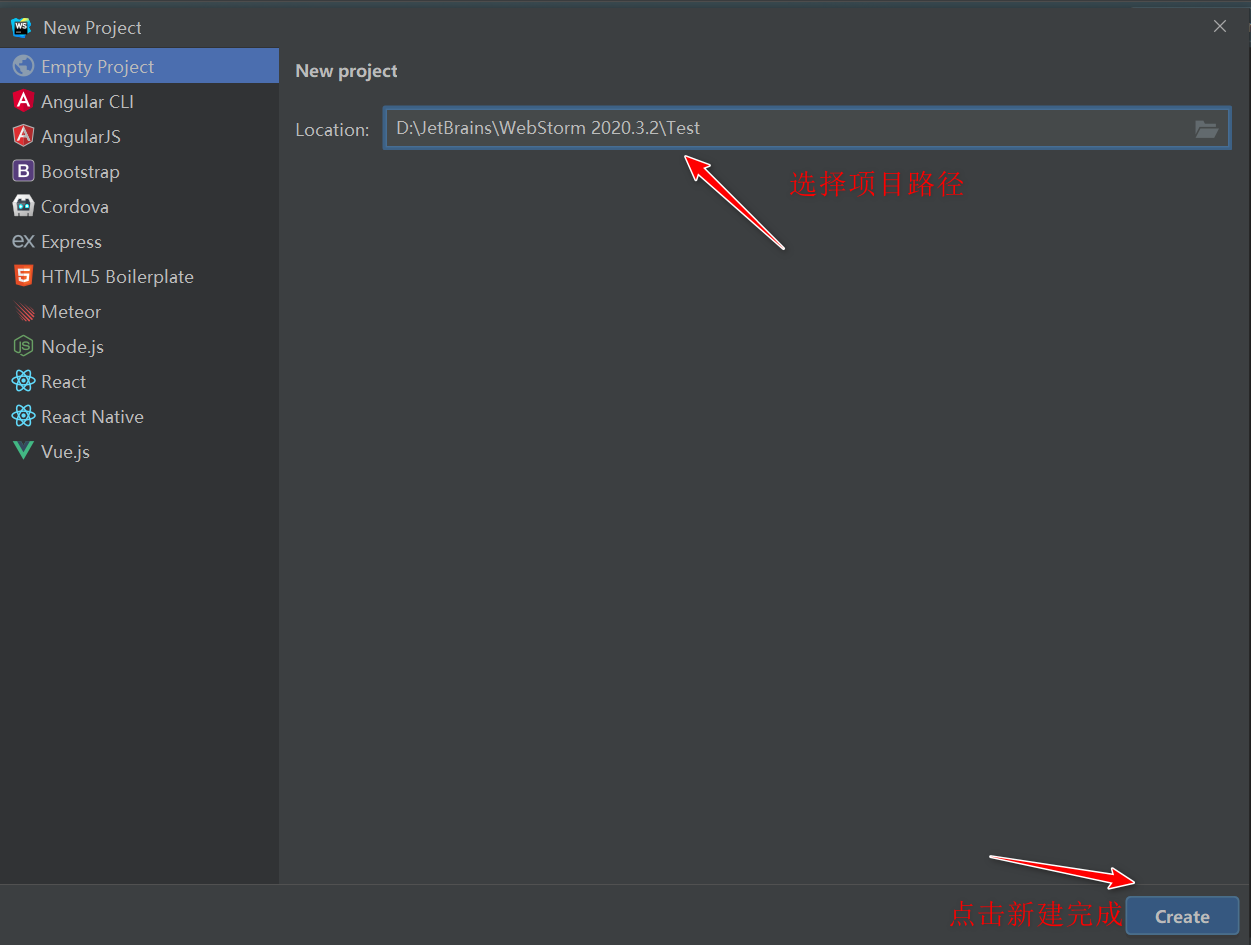Close the New Project dialog
Screen dimensions: 1251x945
click(1219, 26)
